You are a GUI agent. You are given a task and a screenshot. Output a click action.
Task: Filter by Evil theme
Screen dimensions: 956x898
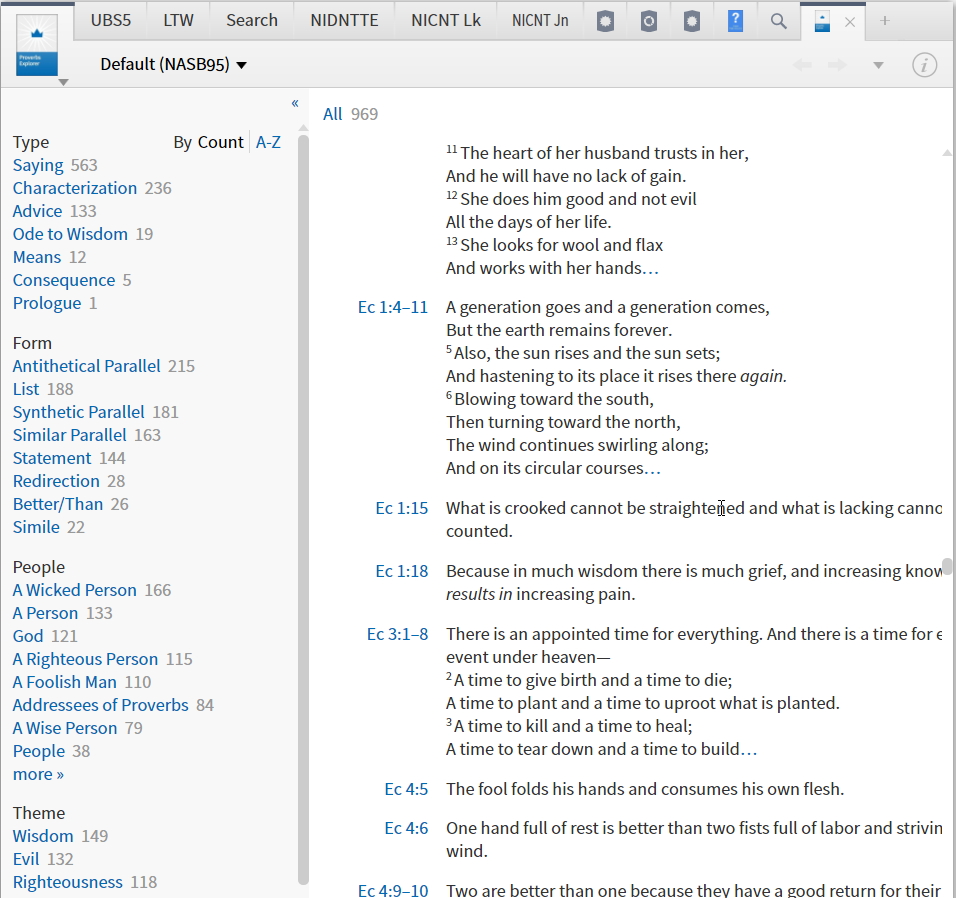[26, 859]
